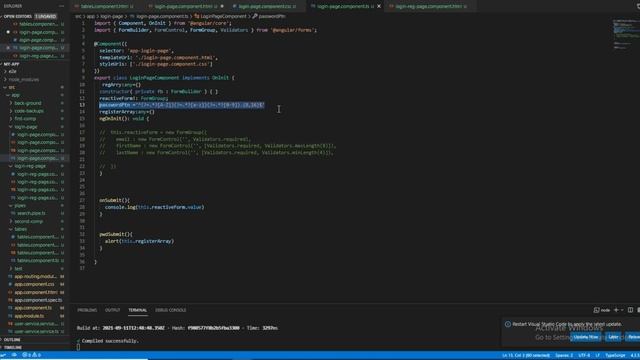Expand the OUTLINE section

(x=12, y=340)
